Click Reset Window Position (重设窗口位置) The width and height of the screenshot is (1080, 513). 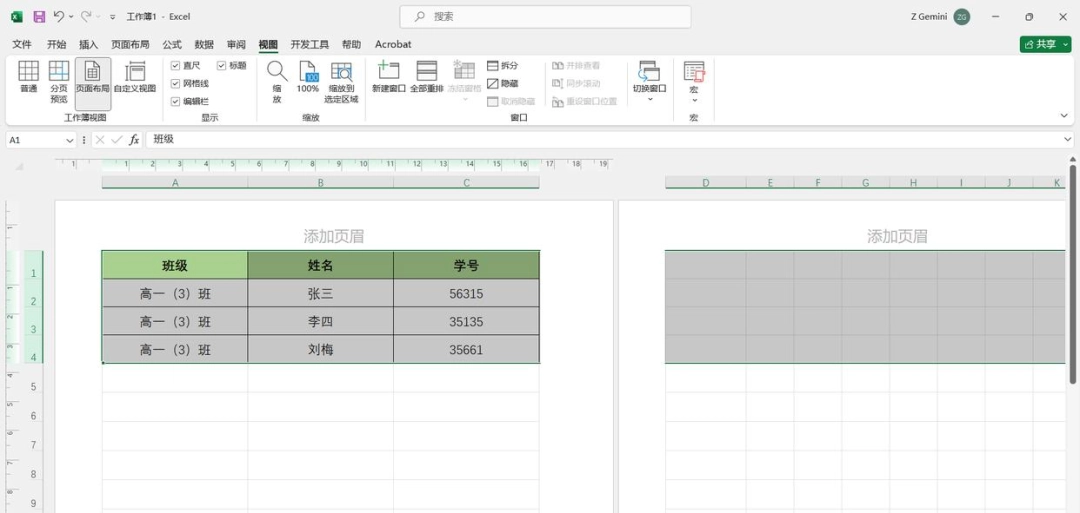click(584, 101)
